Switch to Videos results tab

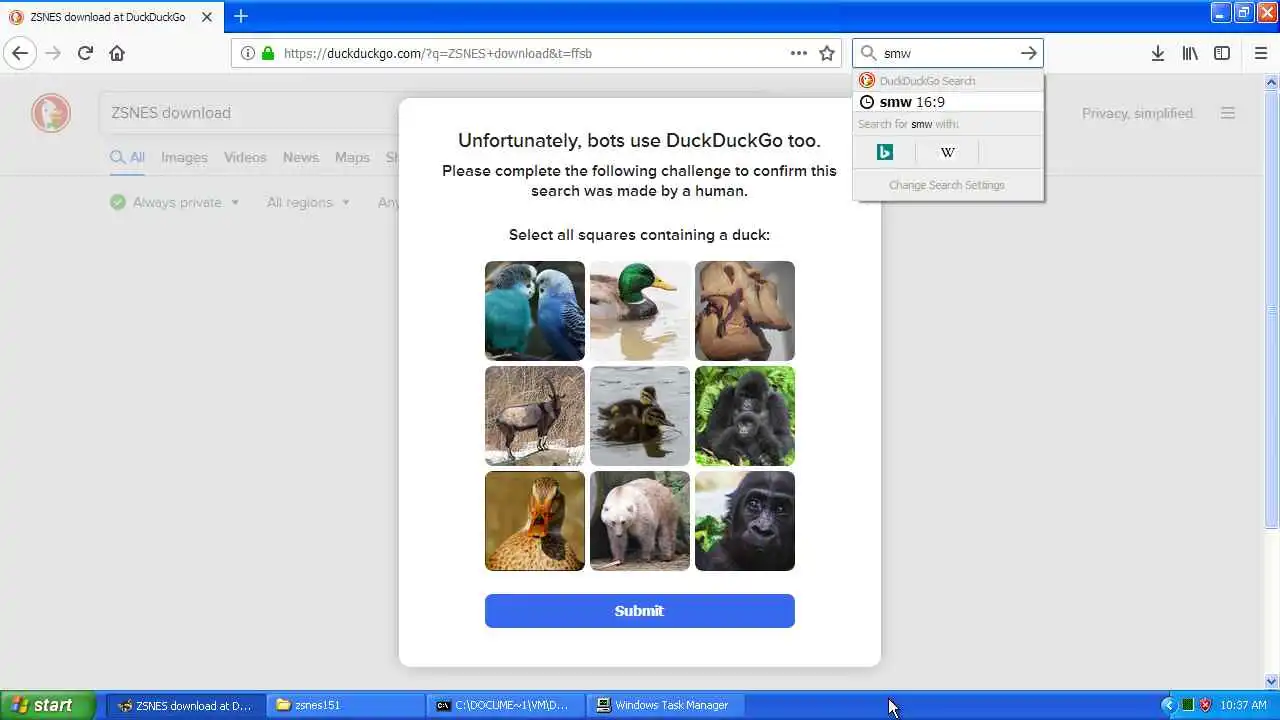pyautogui.click(x=245, y=157)
